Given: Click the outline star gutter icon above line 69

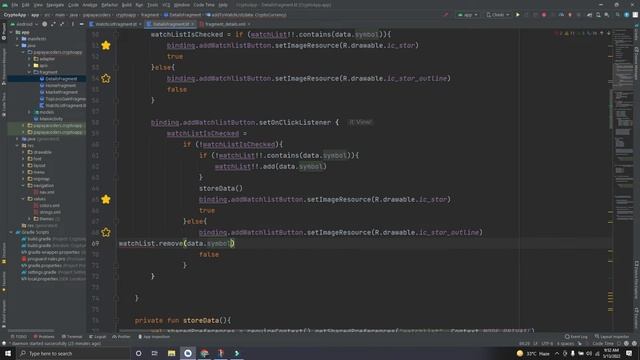Looking at the screenshot, I should point(106,232).
